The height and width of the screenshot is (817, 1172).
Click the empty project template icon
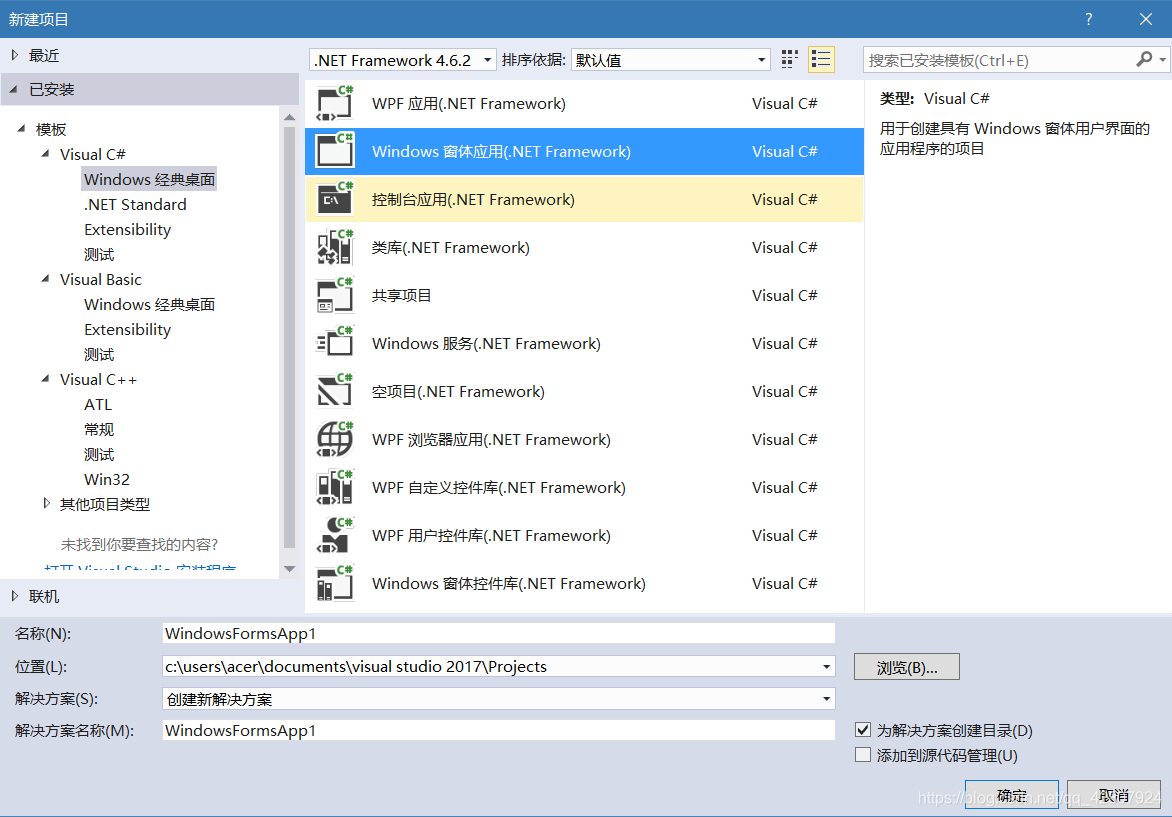pyautogui.click(x=334, y=391)
